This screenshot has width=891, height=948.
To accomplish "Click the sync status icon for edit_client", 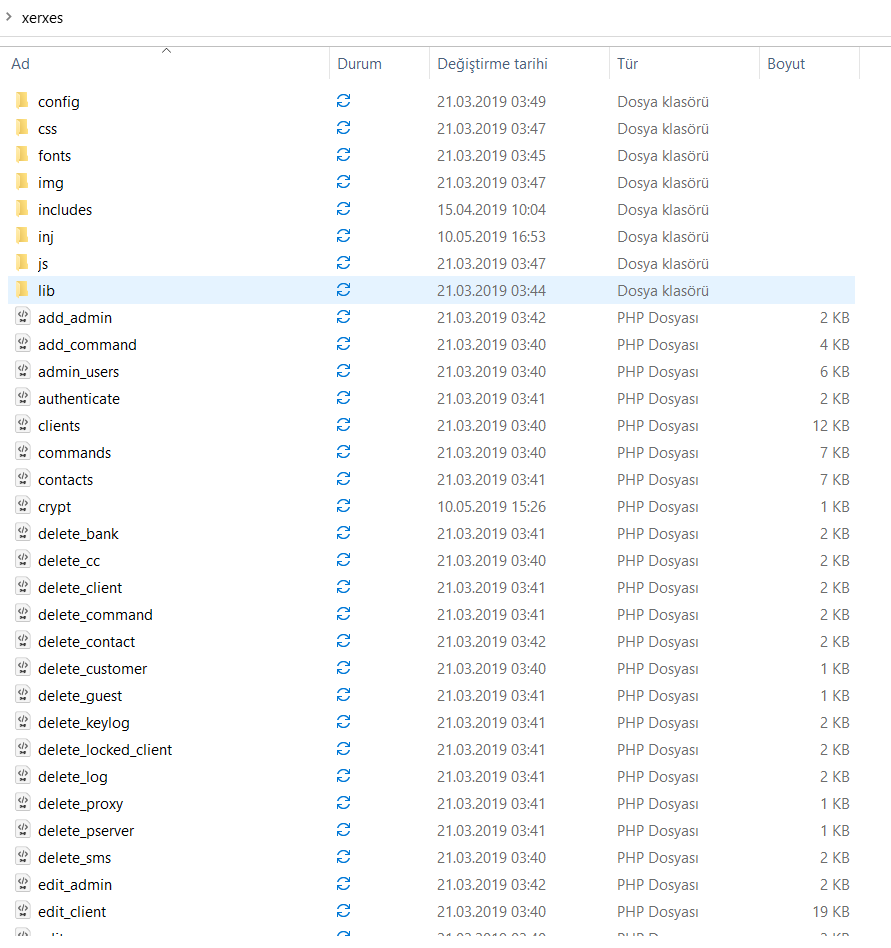I will click(x=343, y=911).
